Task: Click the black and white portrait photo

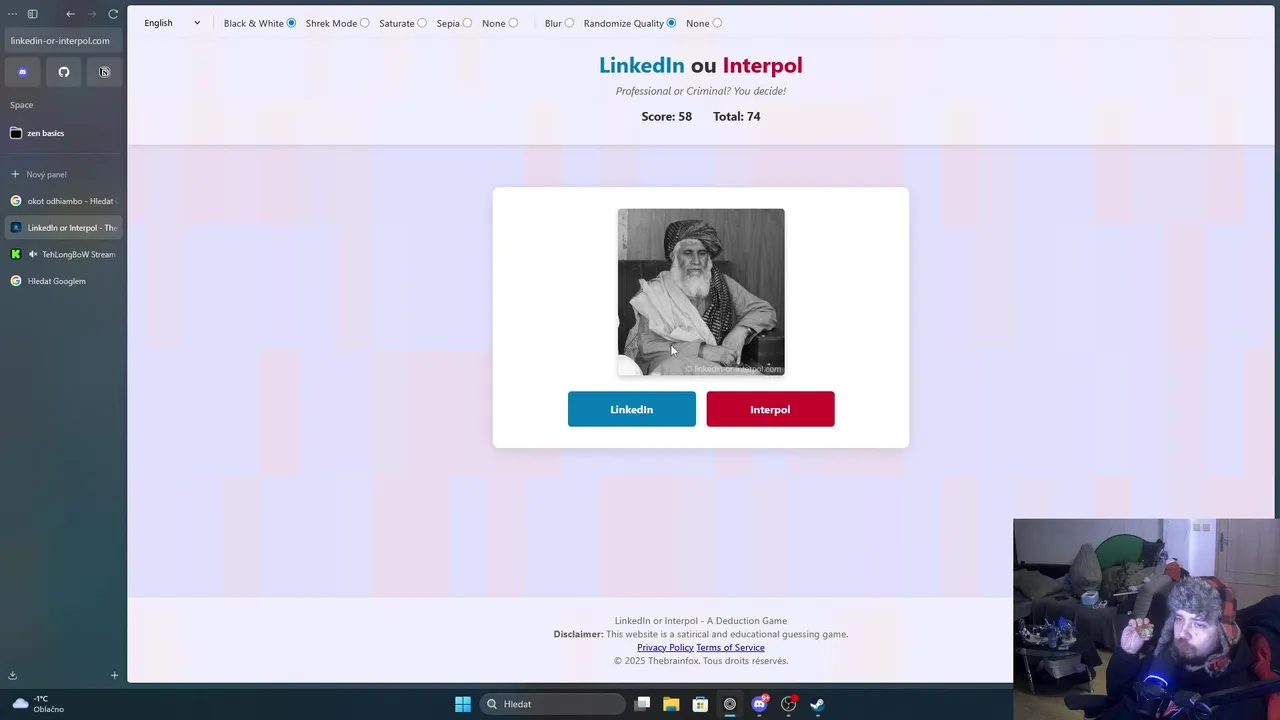Action: [701, 292]
